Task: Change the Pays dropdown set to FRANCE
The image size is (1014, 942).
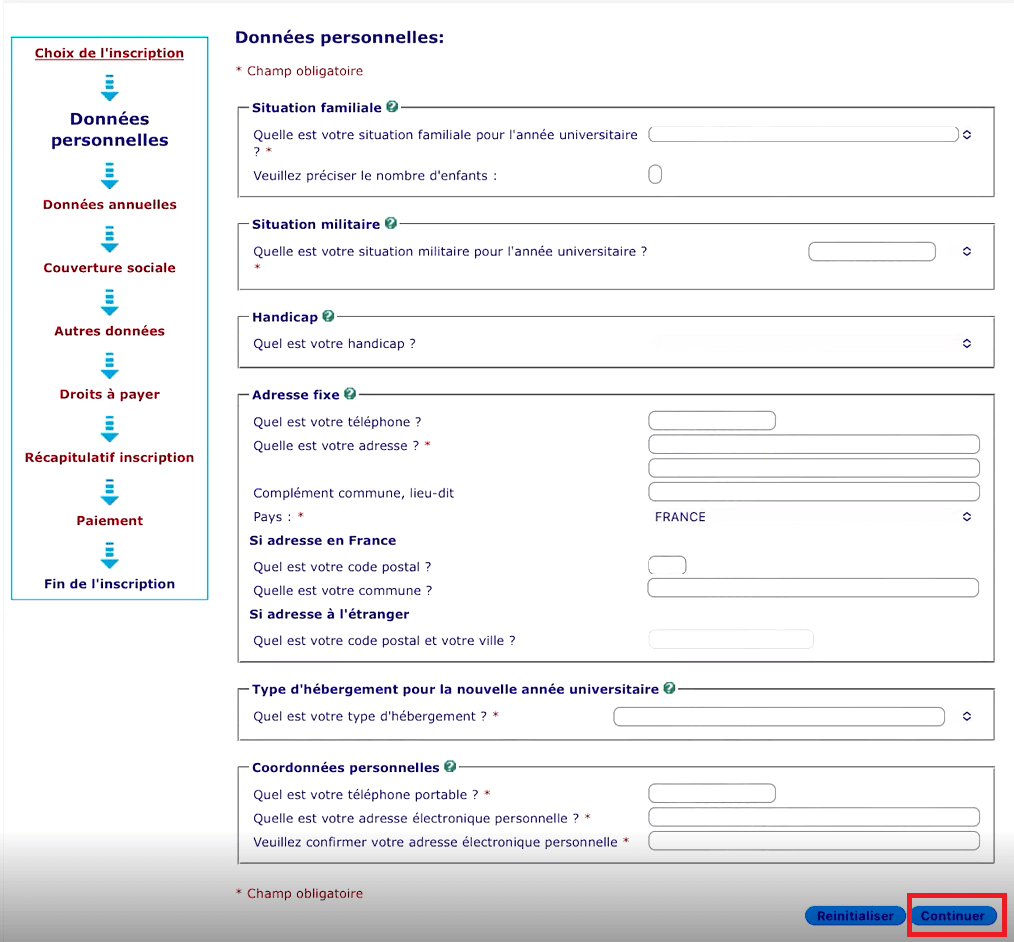Action: [812, 517]
